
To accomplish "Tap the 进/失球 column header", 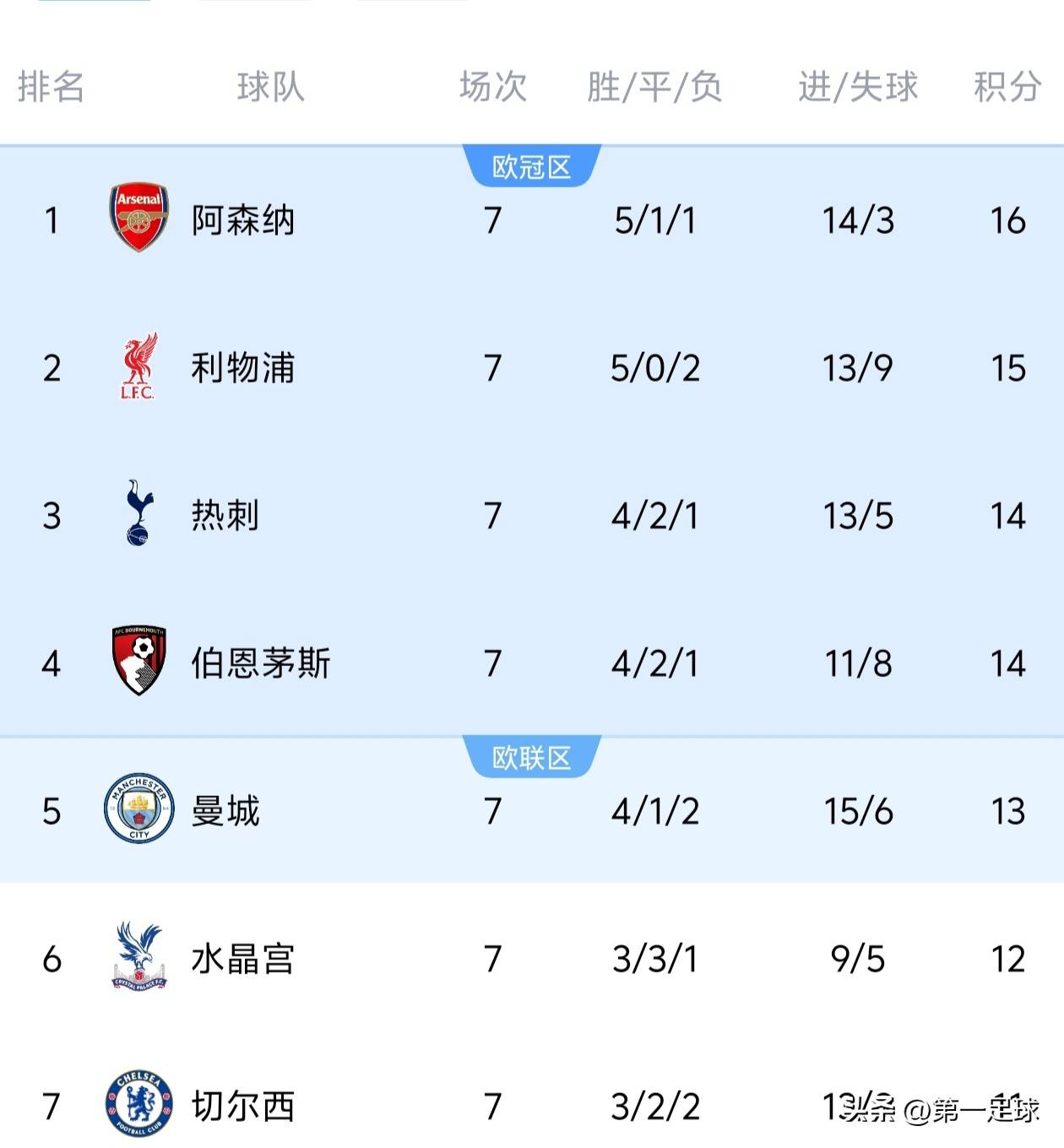I will 858,87.
